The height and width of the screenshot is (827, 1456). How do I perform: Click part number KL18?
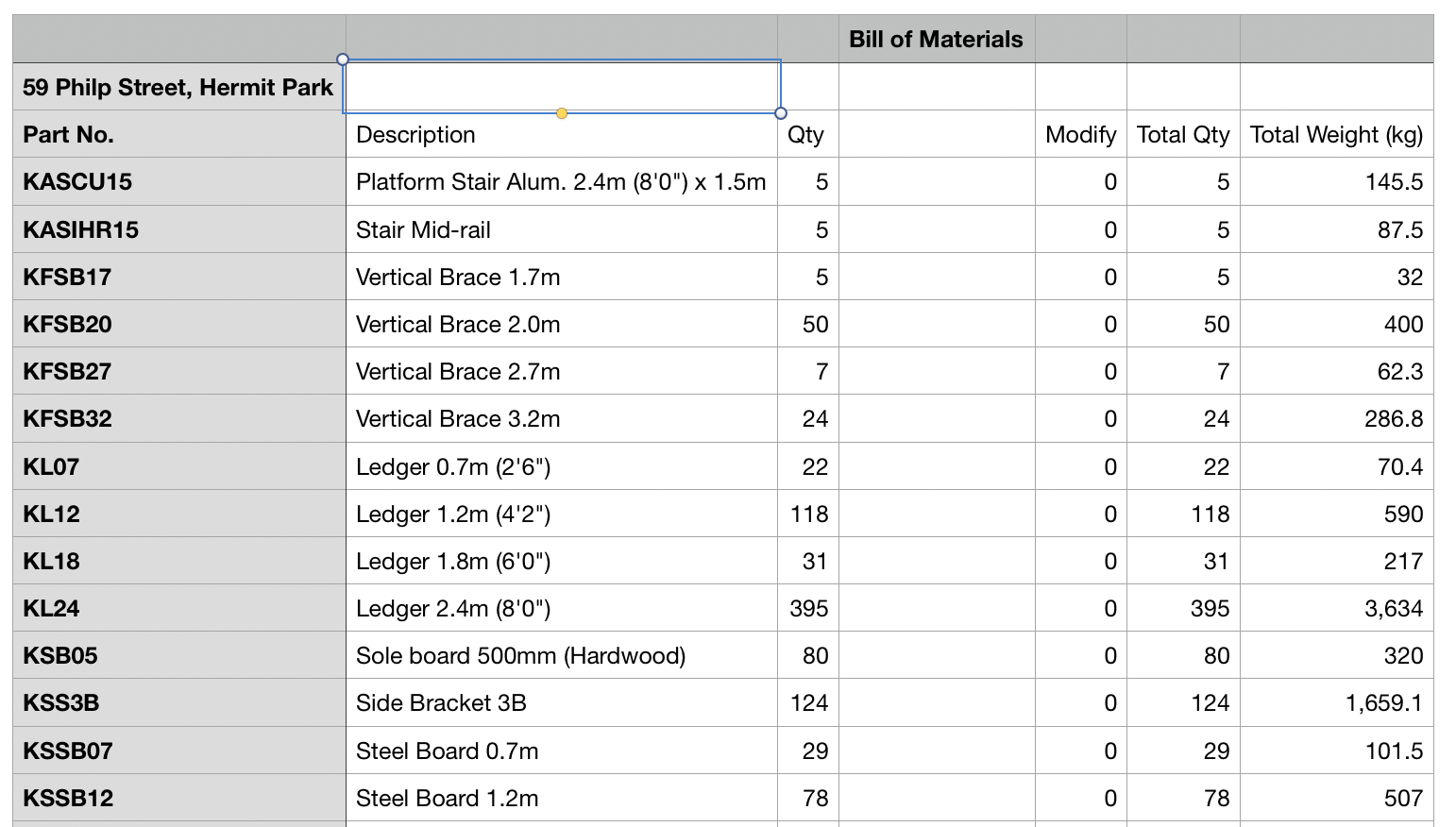pos(179,561)
